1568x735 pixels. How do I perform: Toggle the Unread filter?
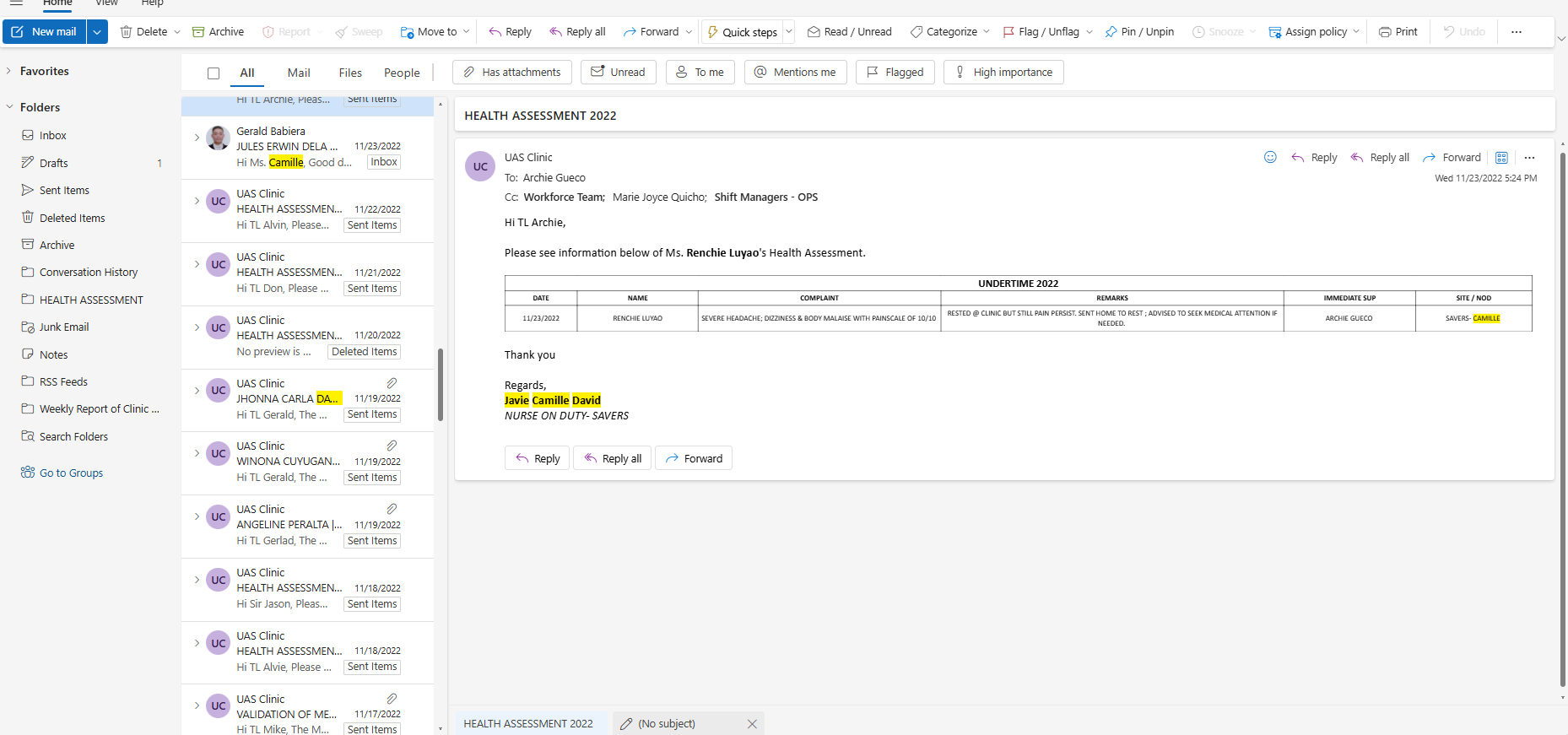(x=618, y=73)
